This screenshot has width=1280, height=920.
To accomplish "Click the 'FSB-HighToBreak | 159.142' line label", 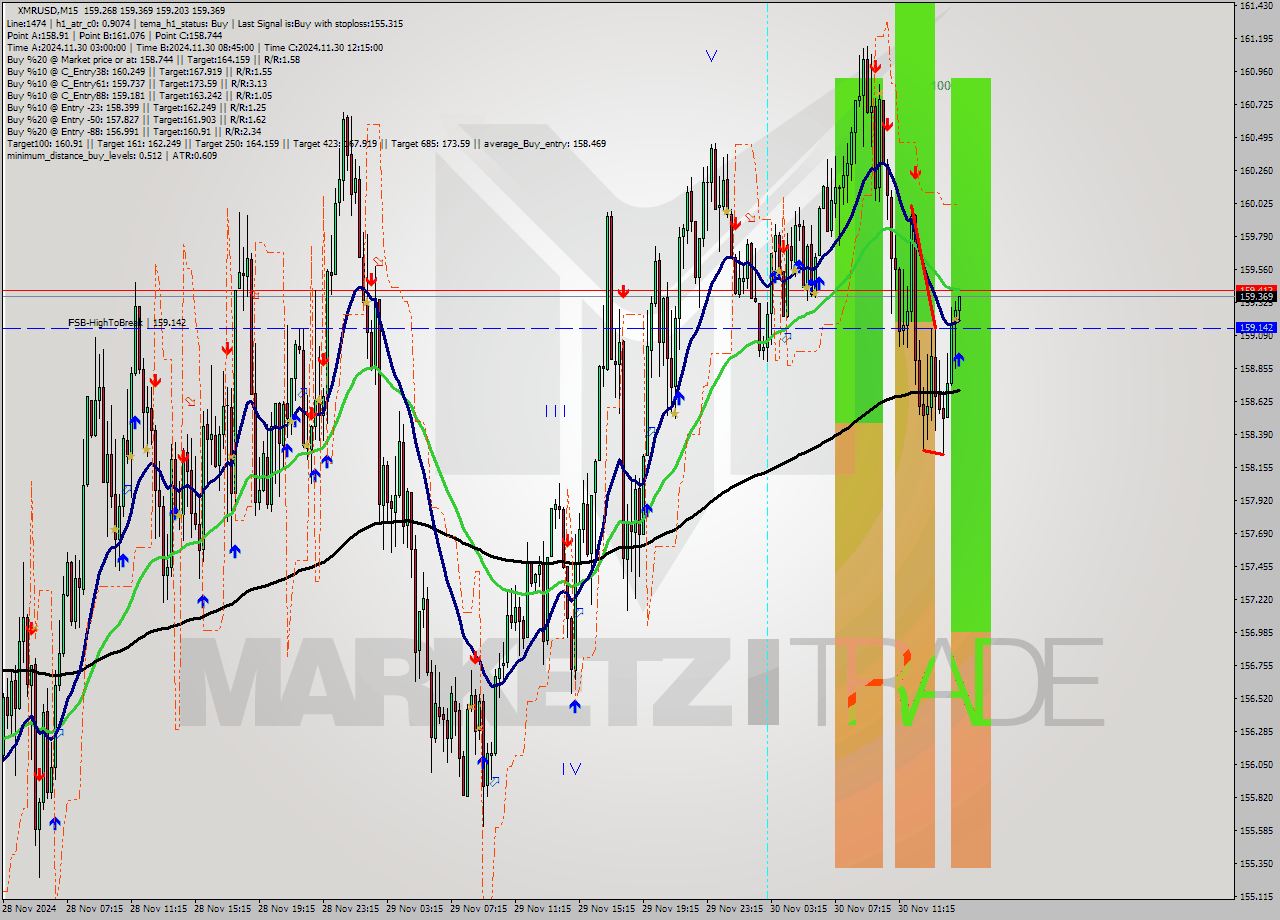I will click(127, 323).
